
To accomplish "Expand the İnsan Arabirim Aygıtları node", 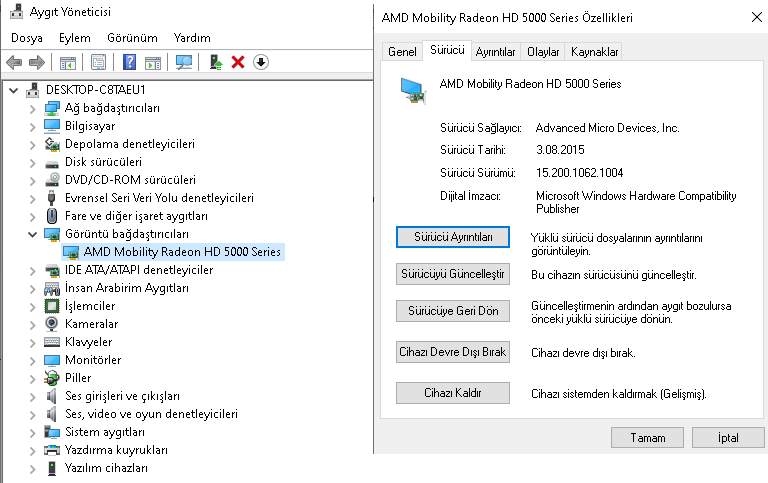I will [32, 289].
